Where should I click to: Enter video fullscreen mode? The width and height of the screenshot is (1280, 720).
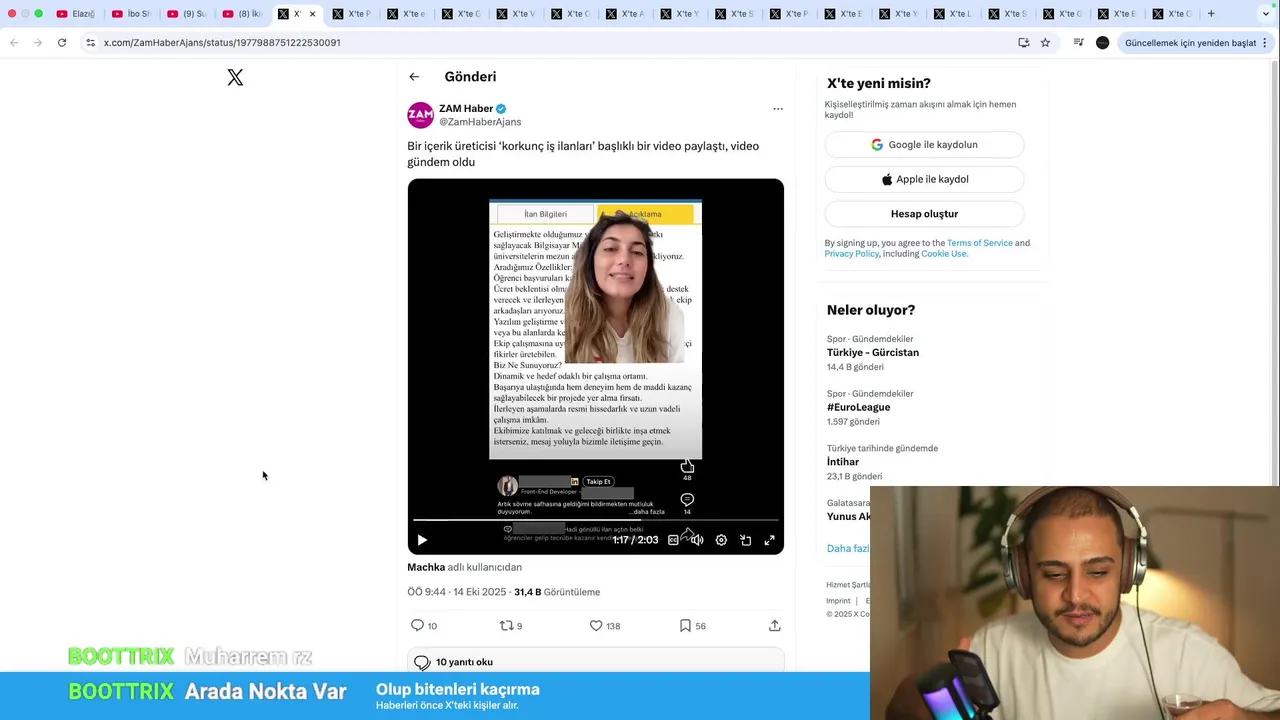(x=769, y=540)
